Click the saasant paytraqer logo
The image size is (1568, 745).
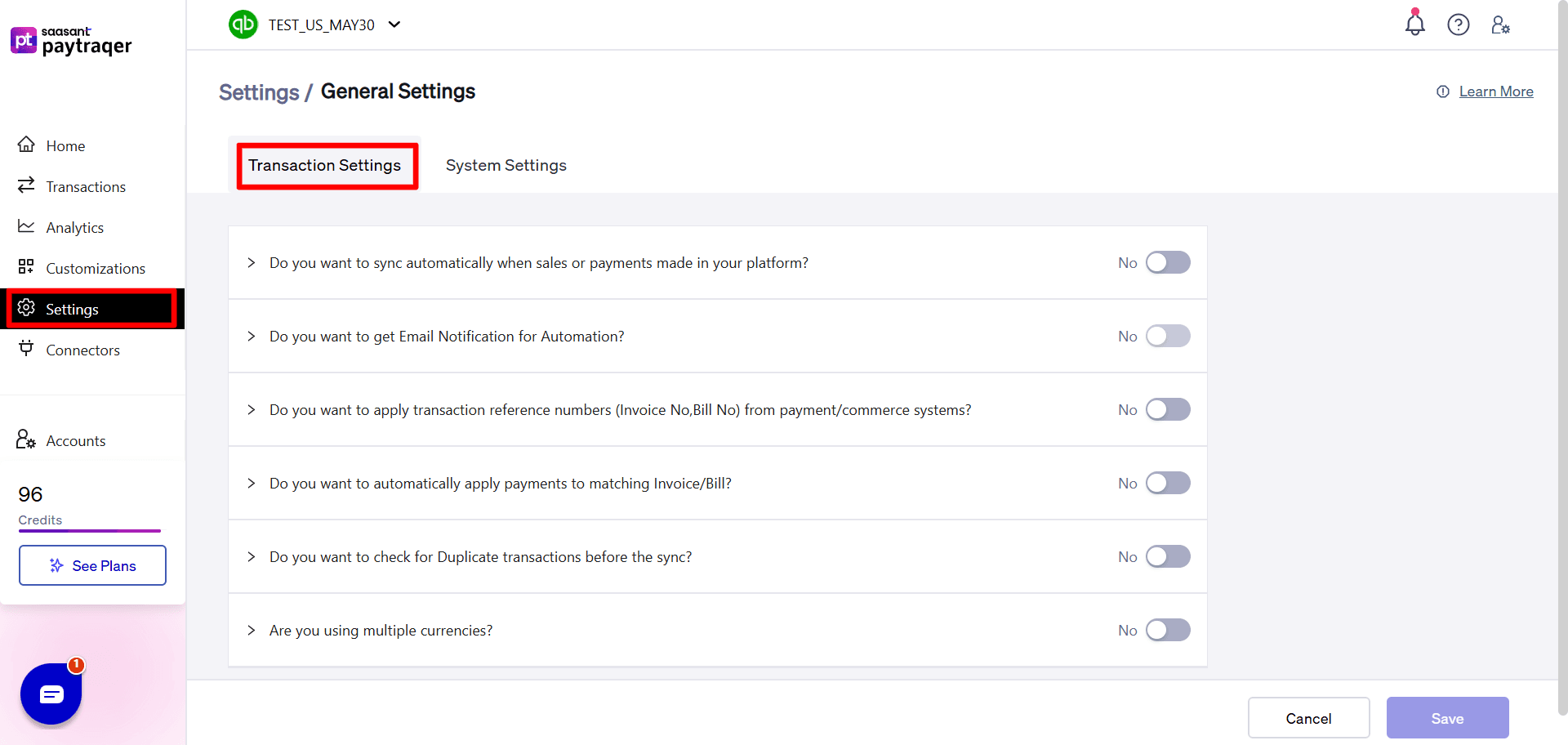pos(71,41)
